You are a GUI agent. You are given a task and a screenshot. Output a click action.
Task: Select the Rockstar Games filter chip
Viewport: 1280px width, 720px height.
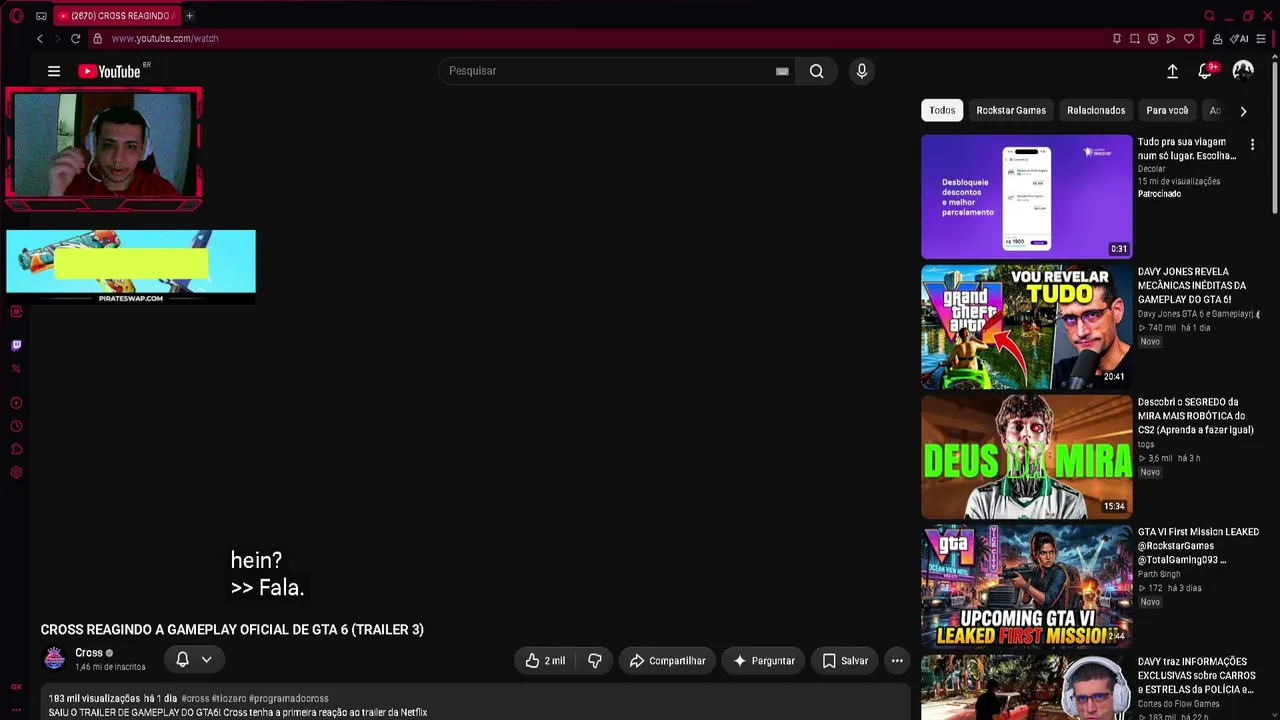(1011, 110)
